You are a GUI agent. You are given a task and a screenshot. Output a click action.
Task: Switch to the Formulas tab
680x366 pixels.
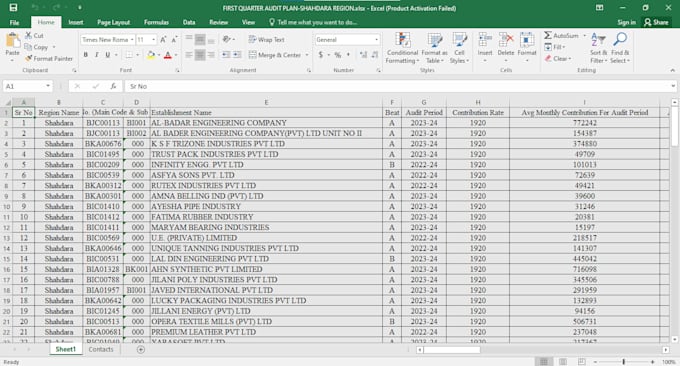point(156,22)
